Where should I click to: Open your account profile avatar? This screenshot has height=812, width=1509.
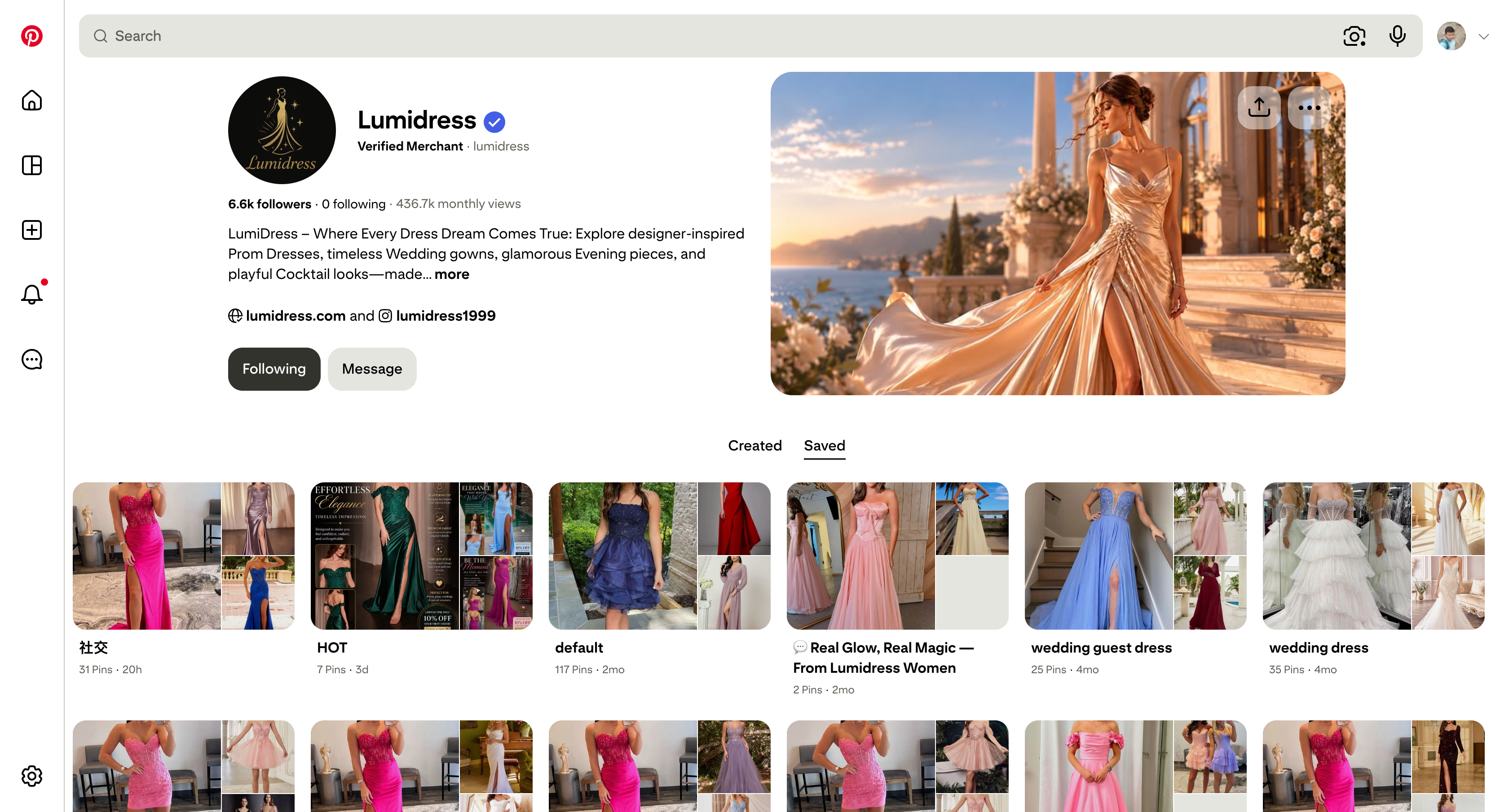point(1451,36)
